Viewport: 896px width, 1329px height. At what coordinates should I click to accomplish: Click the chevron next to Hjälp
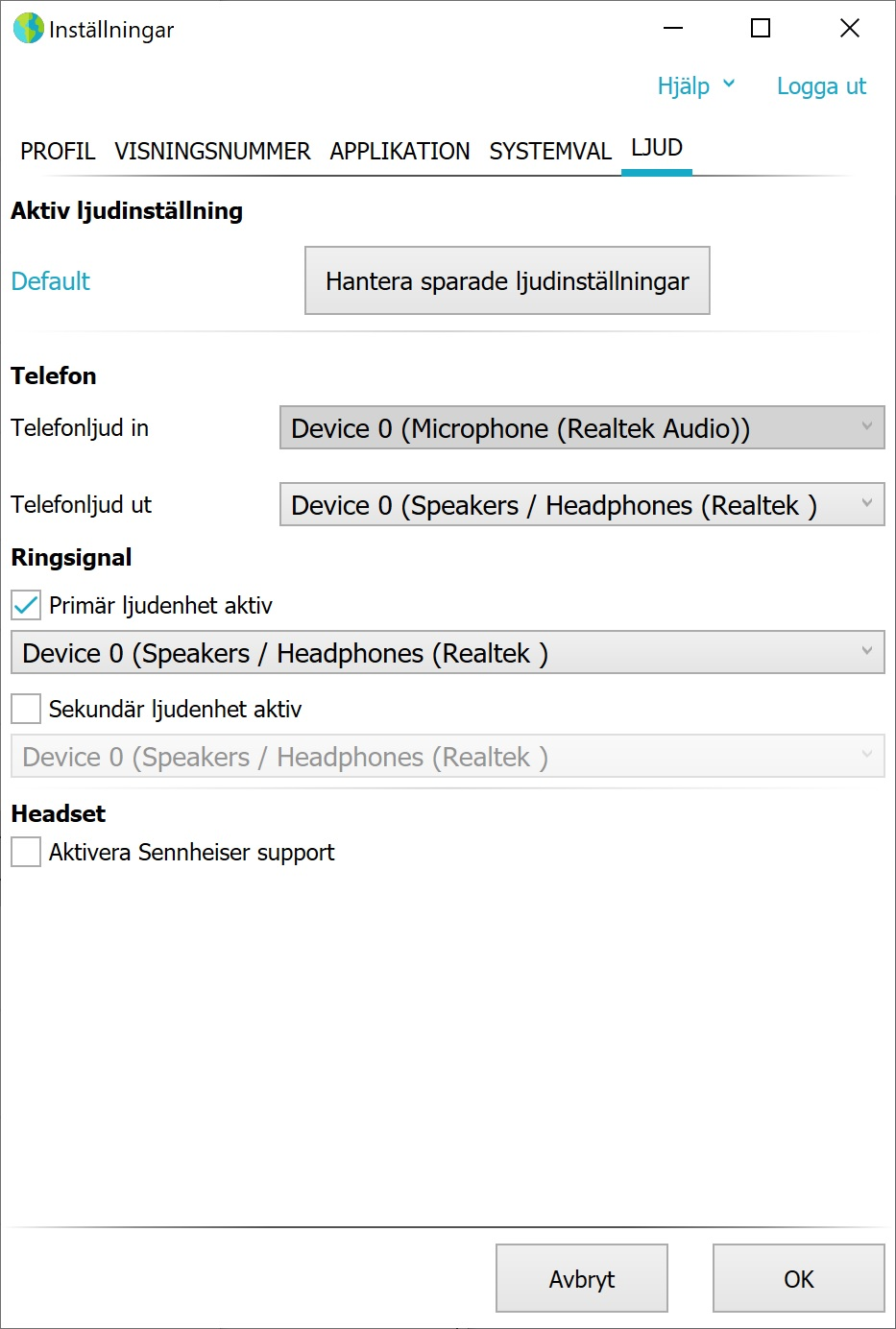point(729,85)
